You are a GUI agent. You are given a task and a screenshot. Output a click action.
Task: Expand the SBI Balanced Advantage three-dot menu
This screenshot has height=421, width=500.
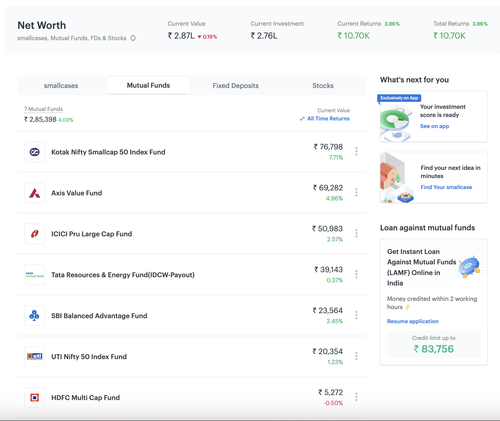point(356,315)
